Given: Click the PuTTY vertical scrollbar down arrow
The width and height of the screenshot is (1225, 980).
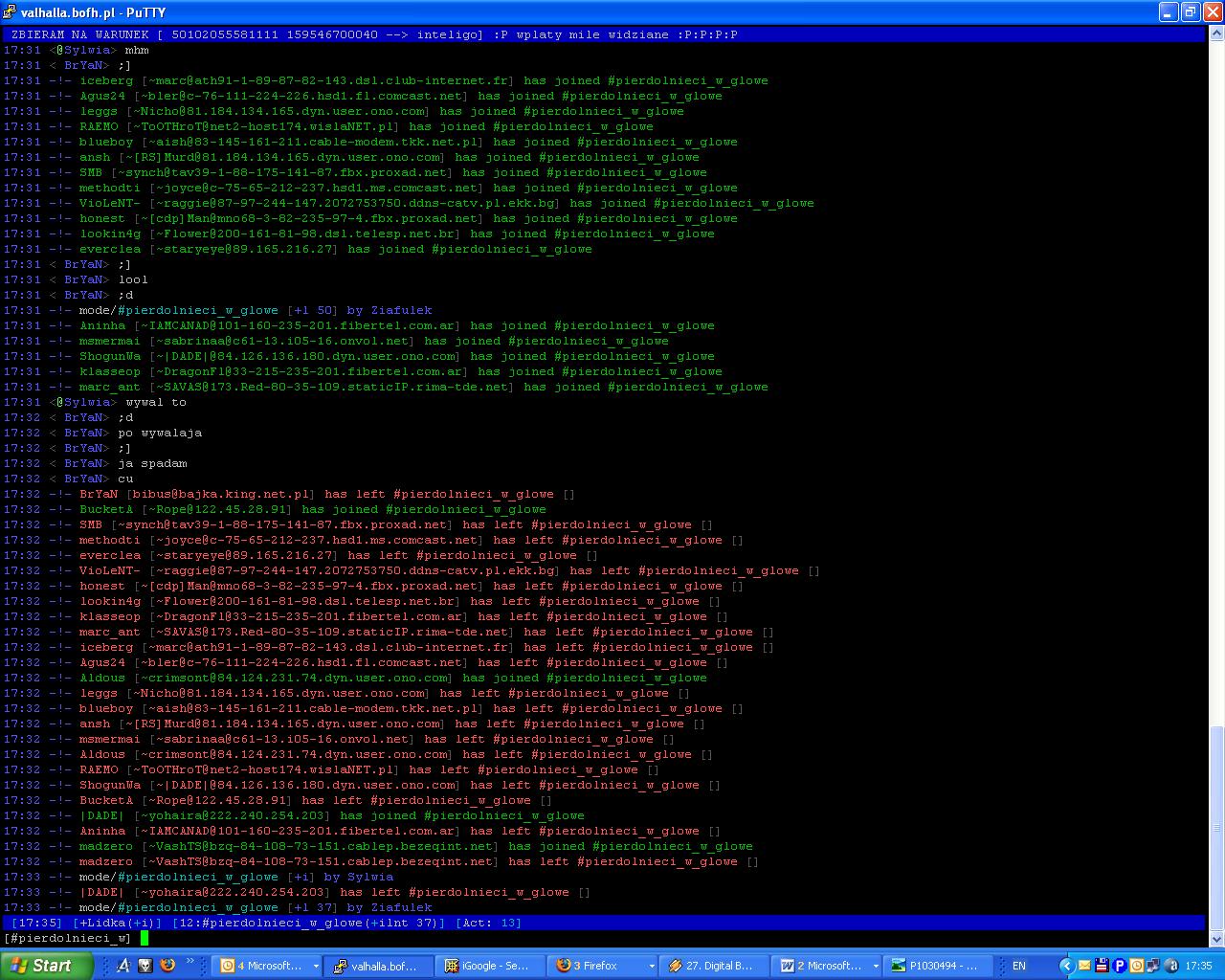Looking at the screenshot, I should click(x=1216, y=937).
